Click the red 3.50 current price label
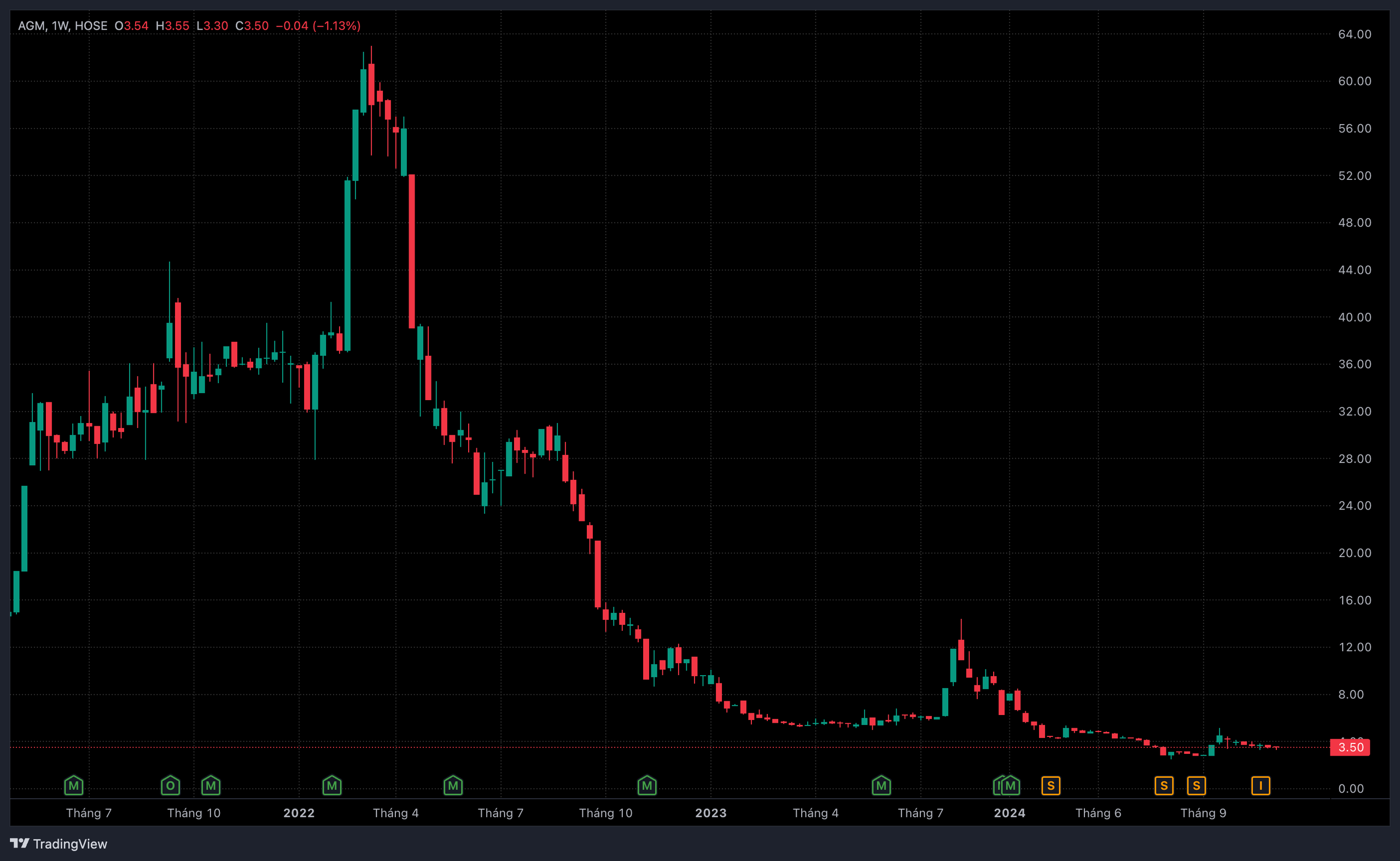This screenshot has width=1400, height=861. 1350,747
